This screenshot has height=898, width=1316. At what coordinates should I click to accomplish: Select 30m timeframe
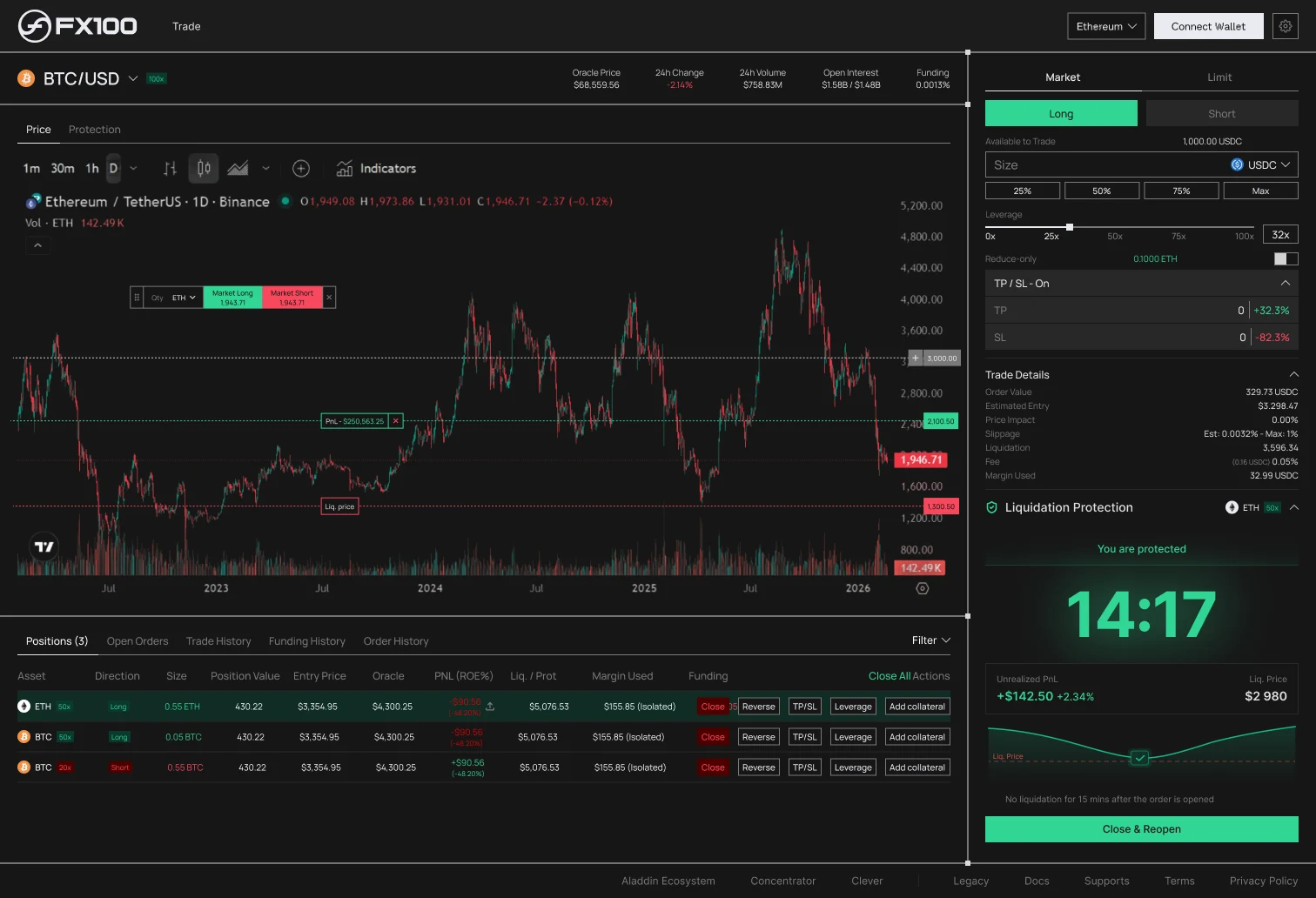63,168
